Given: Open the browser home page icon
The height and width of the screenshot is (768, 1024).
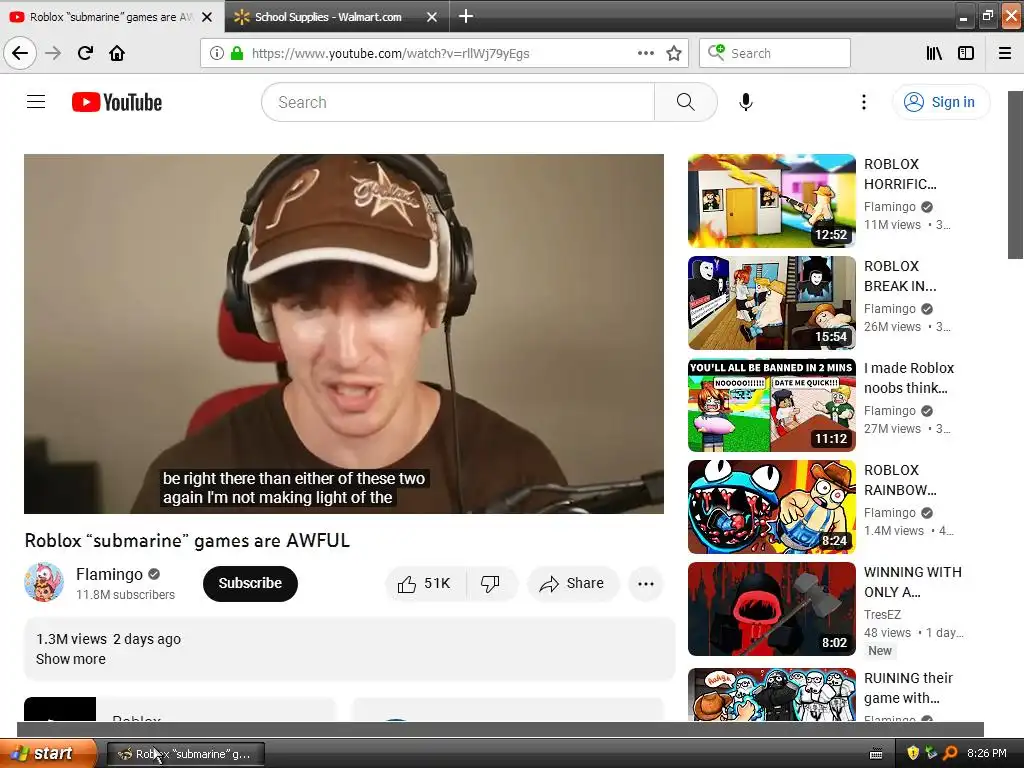Looking at the screenshot, I should click(117, 53).
